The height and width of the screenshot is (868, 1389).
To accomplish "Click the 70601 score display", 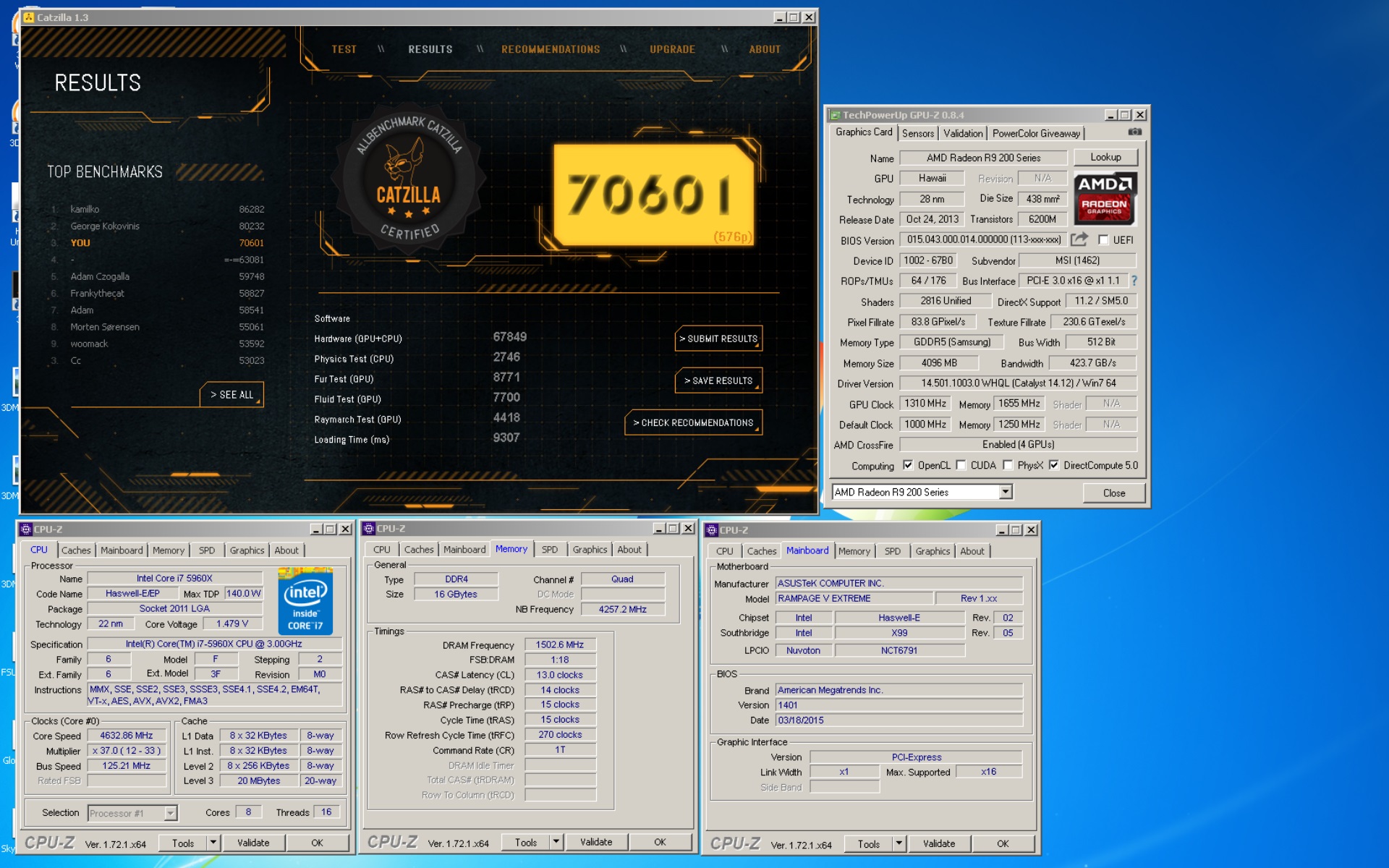I will [x=653, y=195].
